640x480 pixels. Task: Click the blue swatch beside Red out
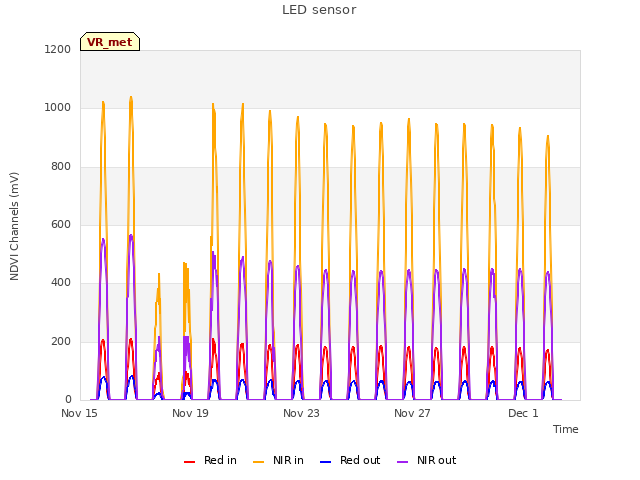tap(325, 462)
